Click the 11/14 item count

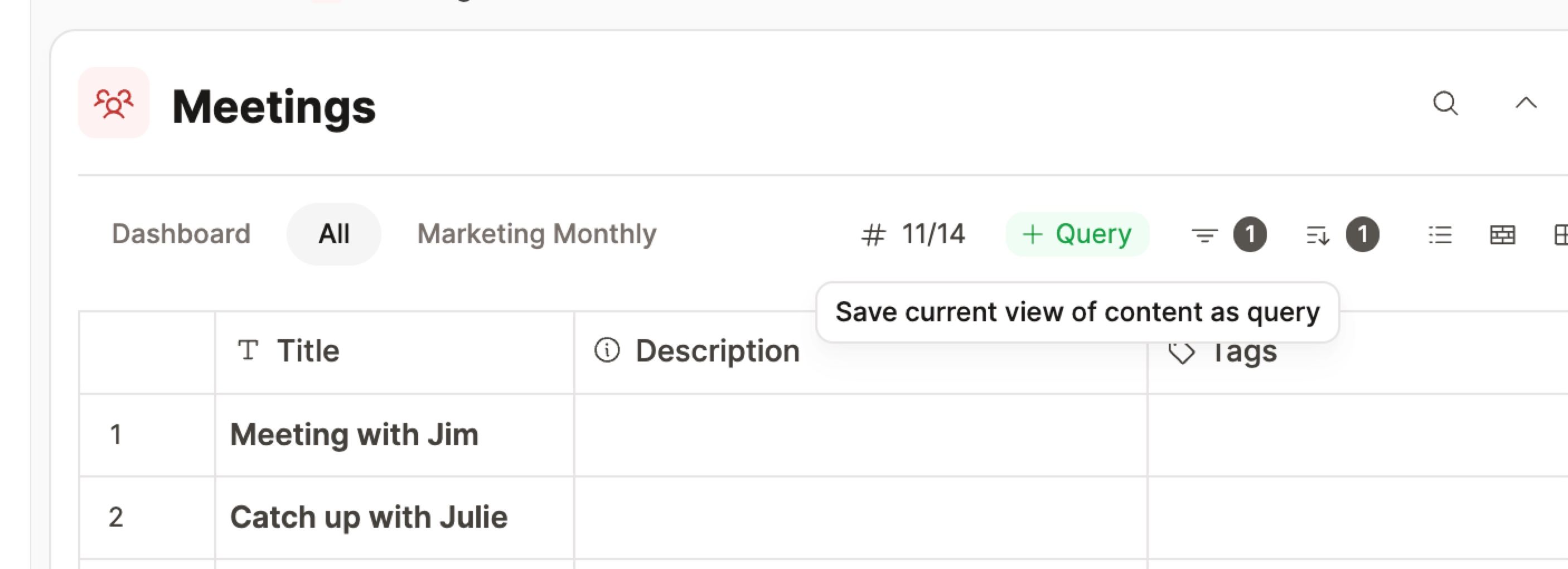coord(932,234)
